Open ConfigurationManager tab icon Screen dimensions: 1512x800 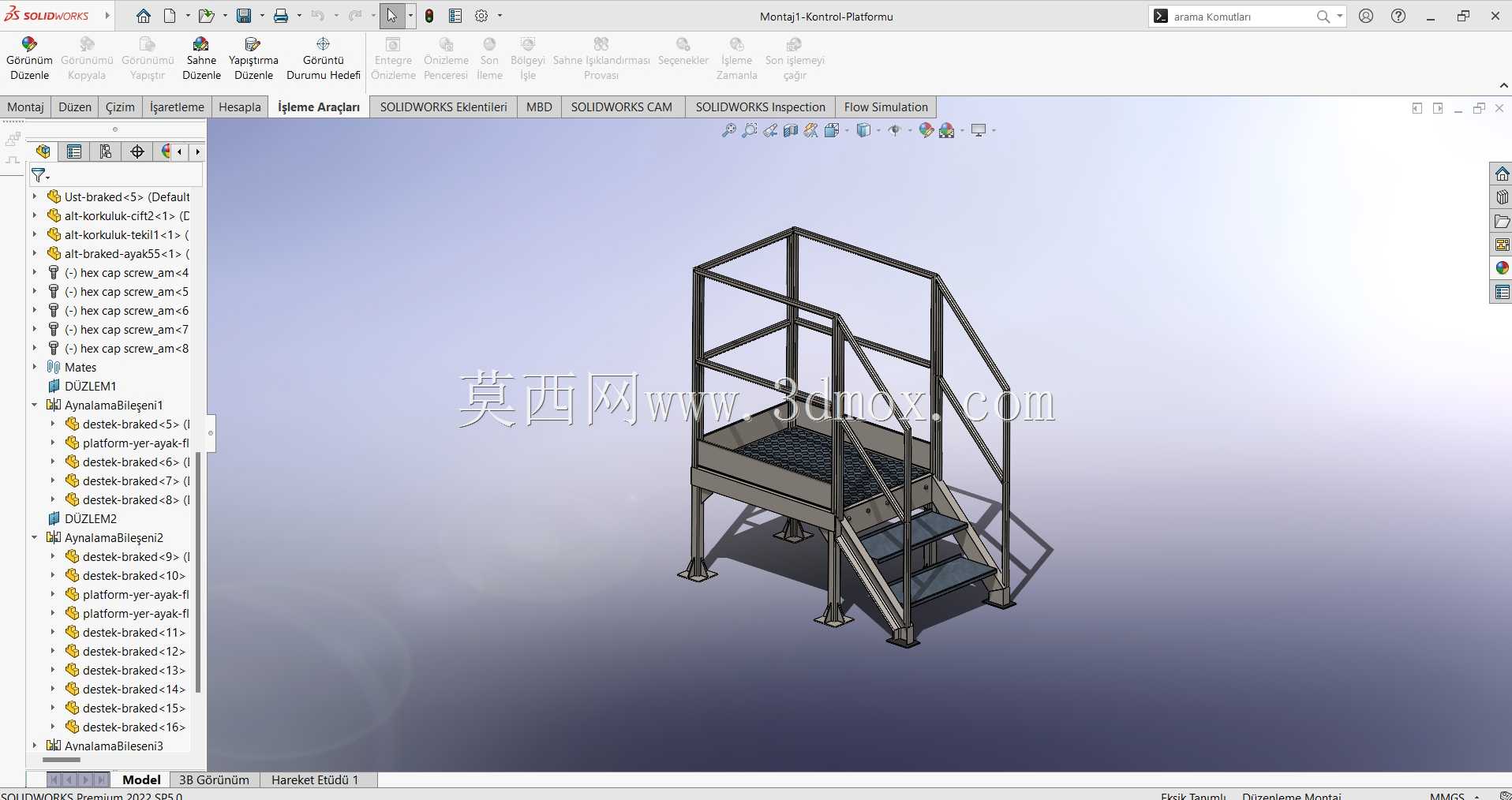[x=106, y=151]
